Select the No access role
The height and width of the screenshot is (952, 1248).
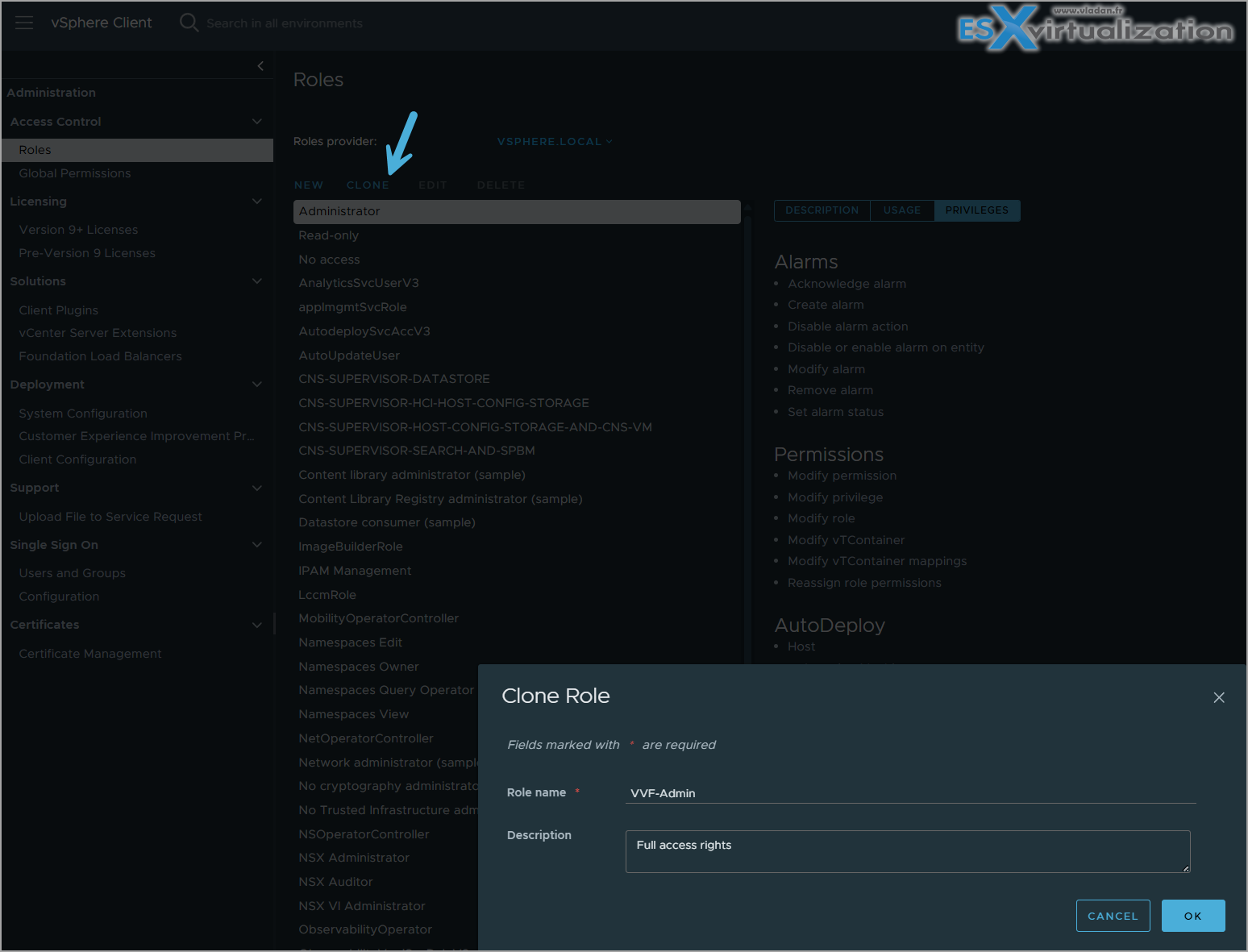click(330, 260)
